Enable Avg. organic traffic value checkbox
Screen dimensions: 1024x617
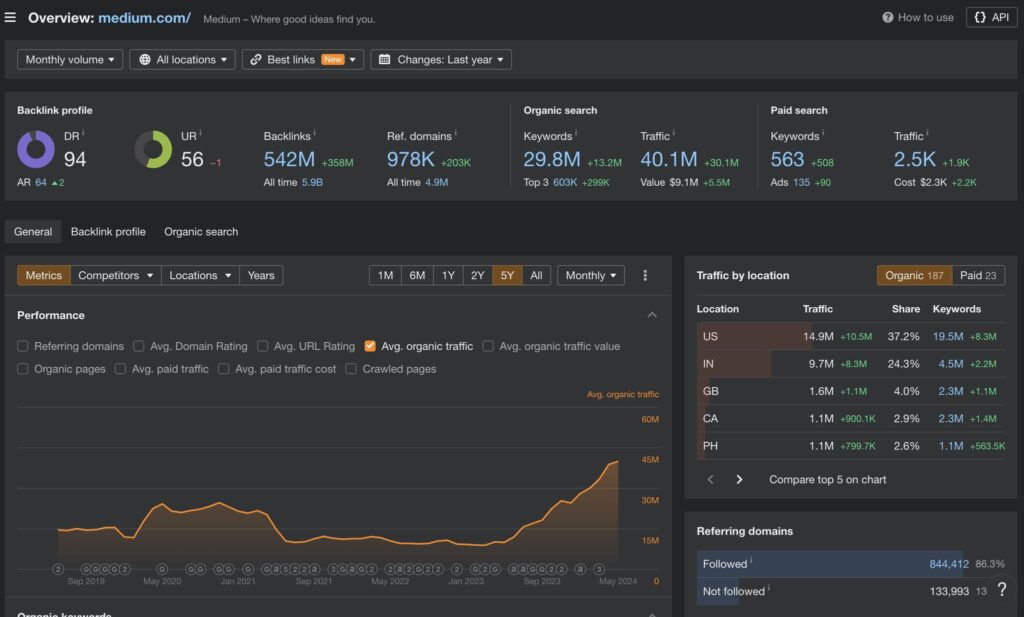(x=488, y=346)
